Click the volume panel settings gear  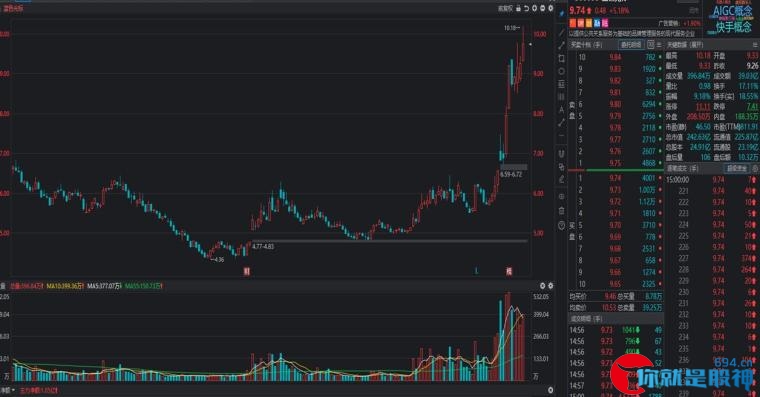pyautogui.click(x=551, y=286)
